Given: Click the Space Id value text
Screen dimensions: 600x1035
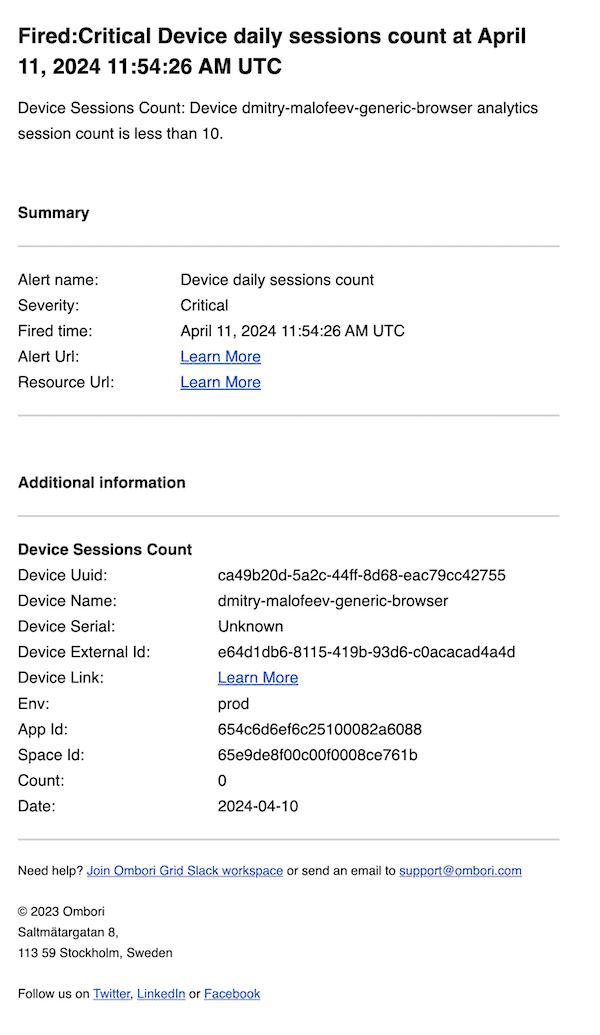Looking at the screenshot, I should 318,755.
